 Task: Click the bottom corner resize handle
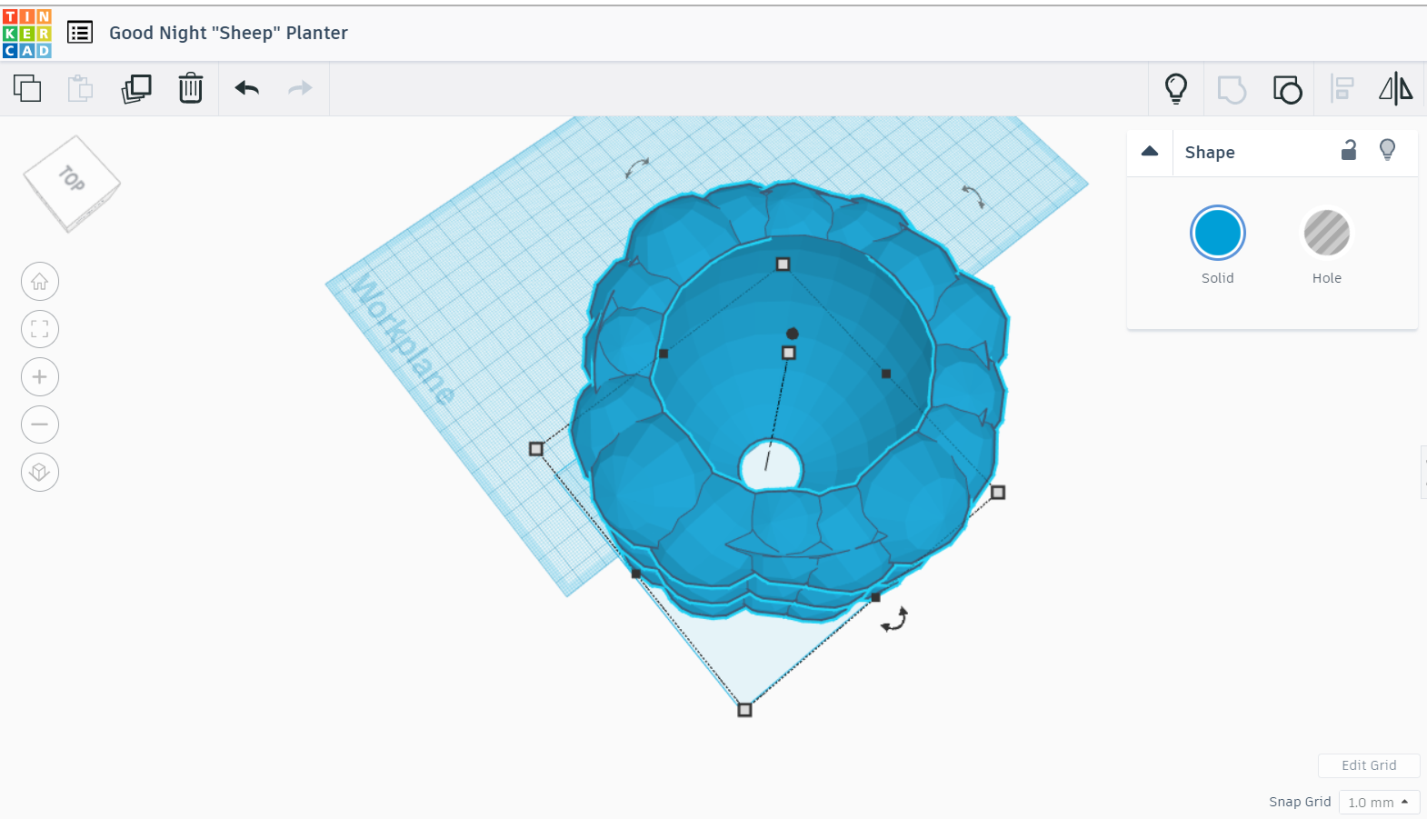(x=744, y=709)
